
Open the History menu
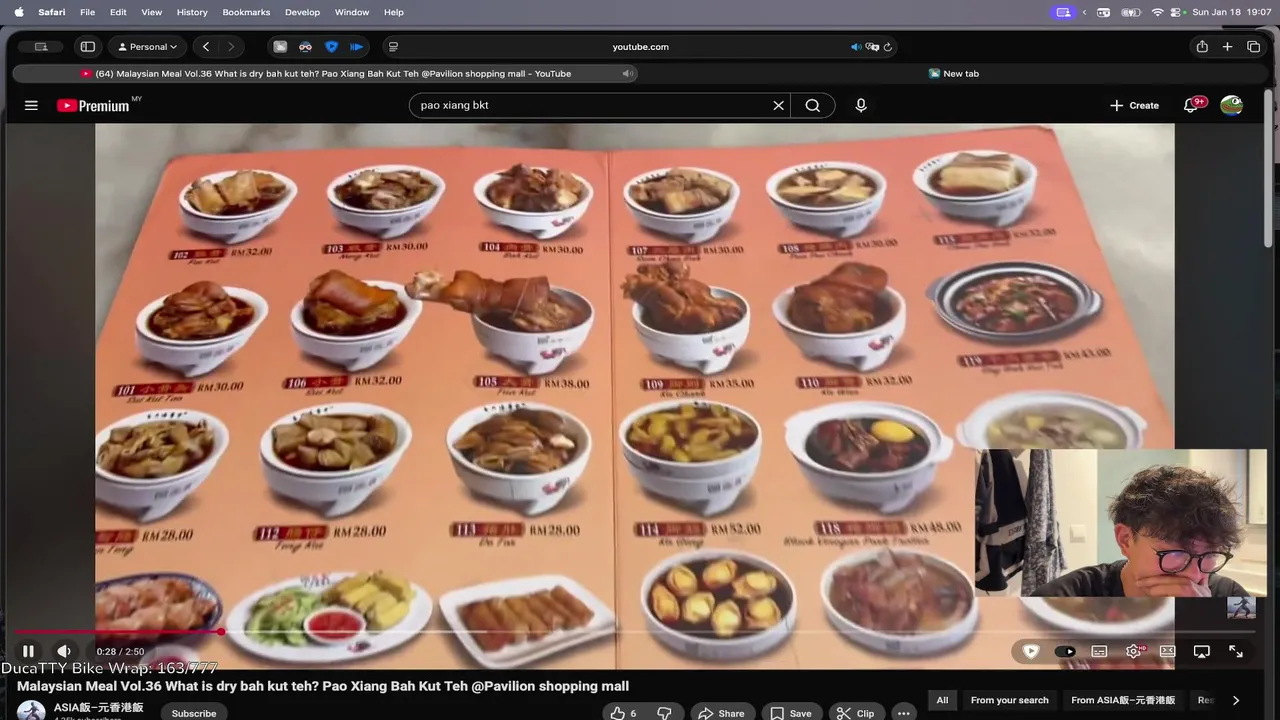(x=192, y=12)
